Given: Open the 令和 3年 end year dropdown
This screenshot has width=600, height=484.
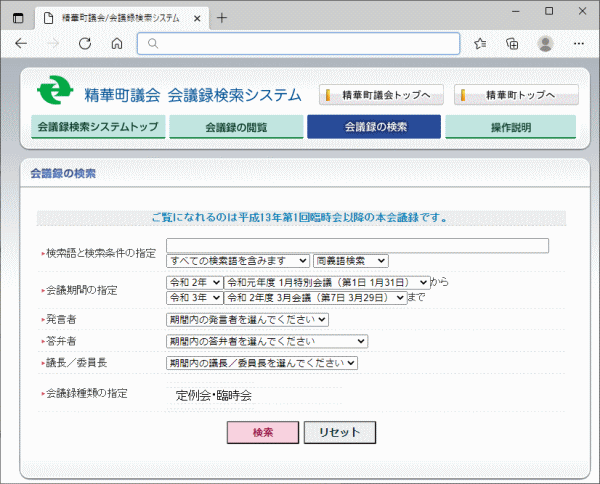Looking at the screenshot, I should tap(195, 298).
